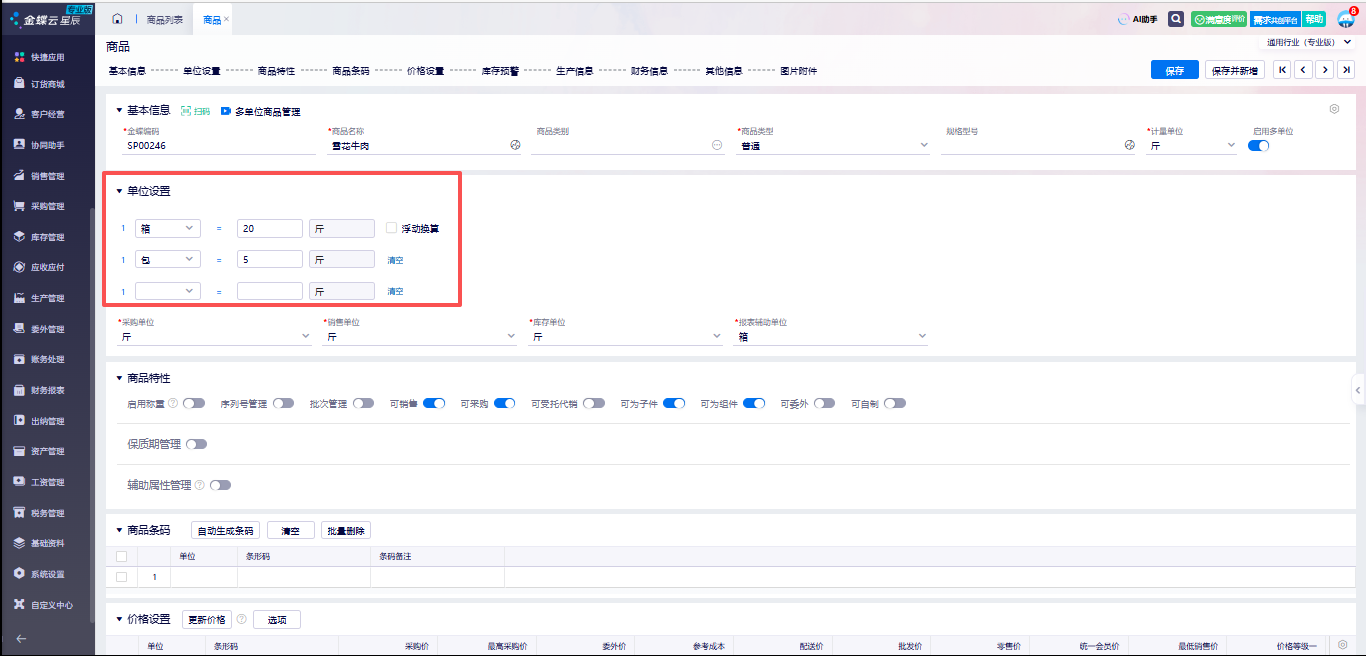
Task: Check the 浮动换算 checkbox
Action: tap(392, 228)
